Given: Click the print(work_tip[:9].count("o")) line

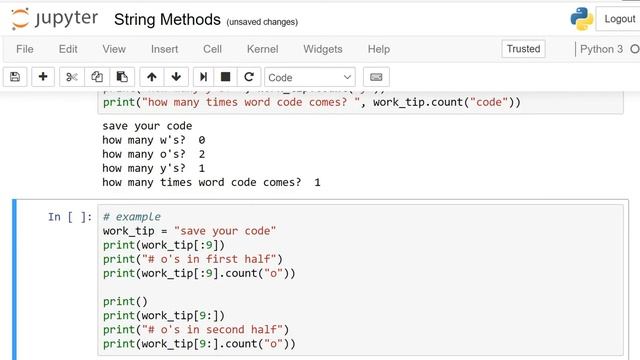Looking at the screenshot, I should click(x=199, y=273).
